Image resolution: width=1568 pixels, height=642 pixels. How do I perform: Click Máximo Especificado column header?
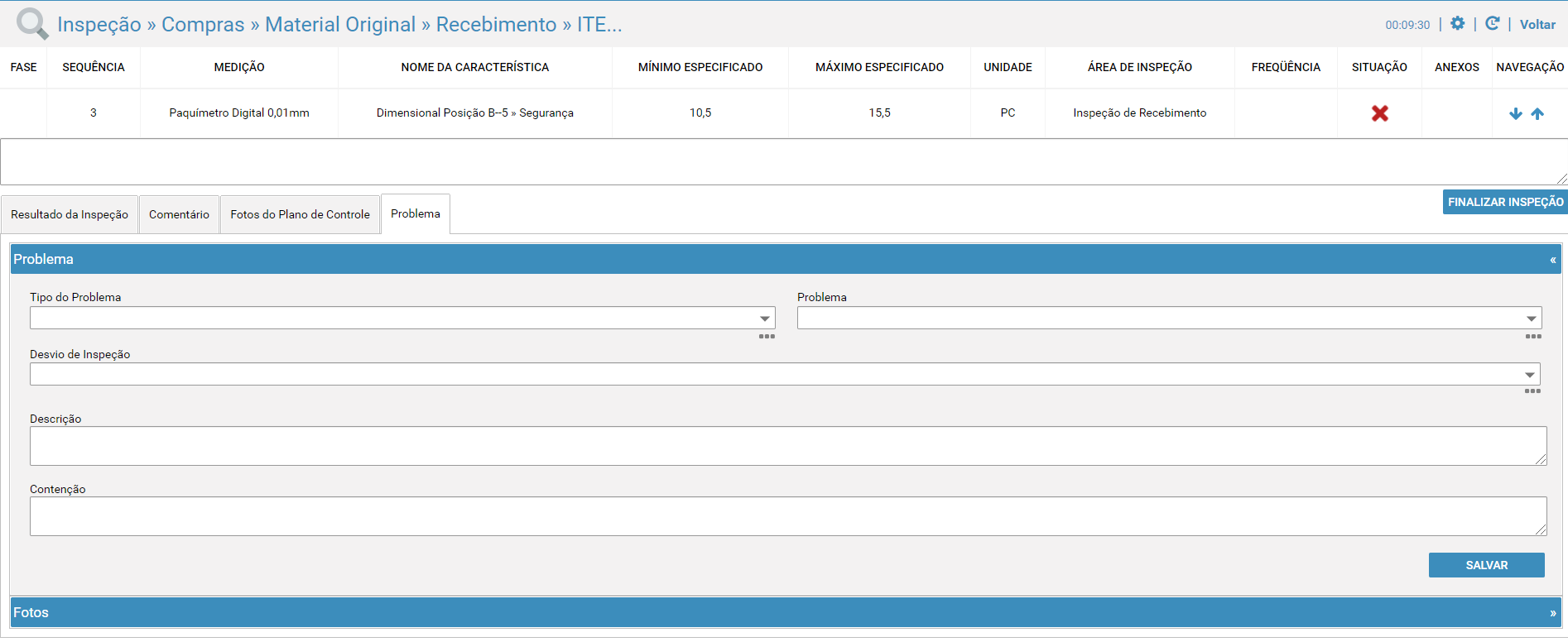click(x=879, y=67)
